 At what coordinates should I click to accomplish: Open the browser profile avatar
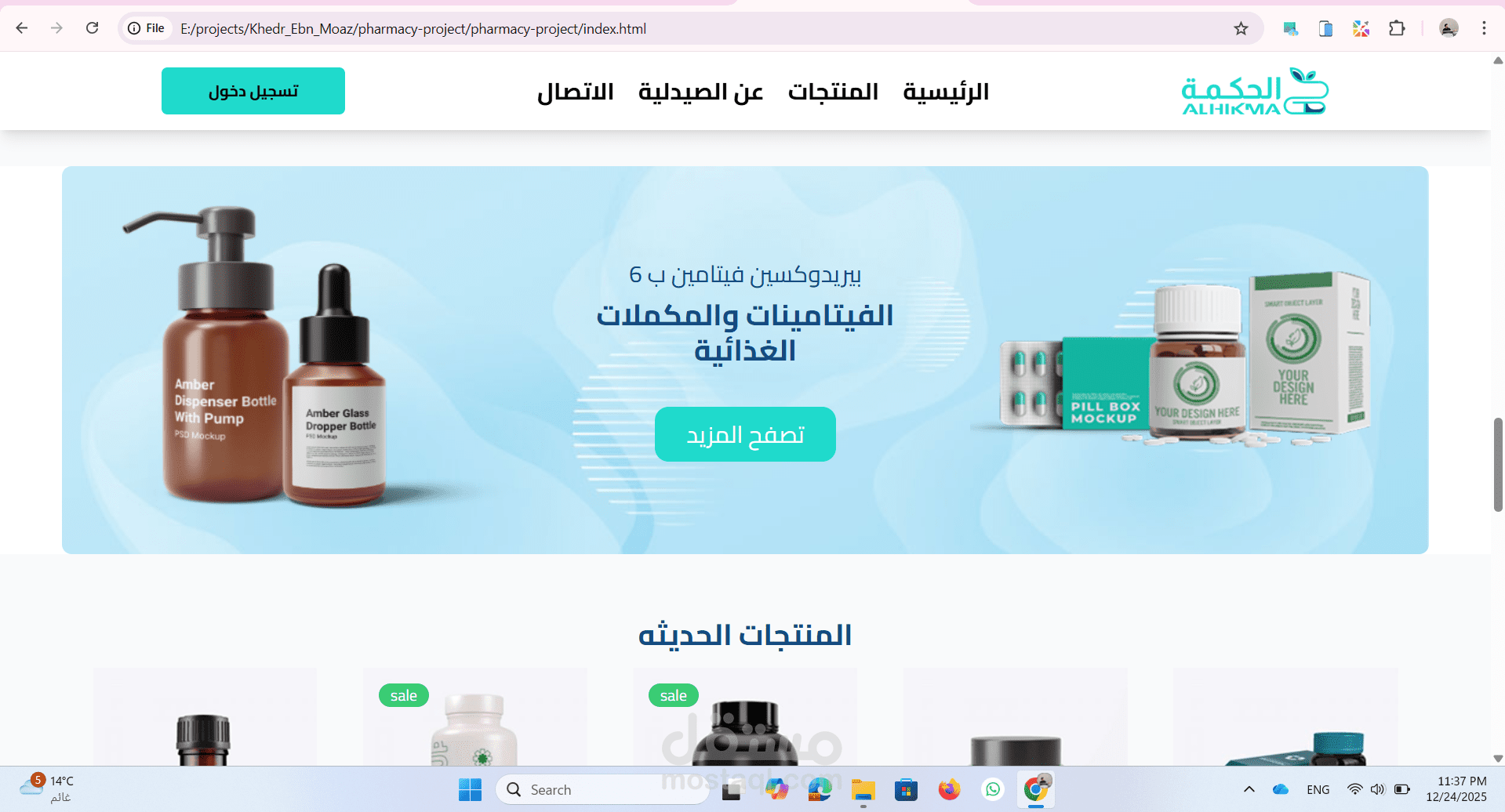[1449, 29]
